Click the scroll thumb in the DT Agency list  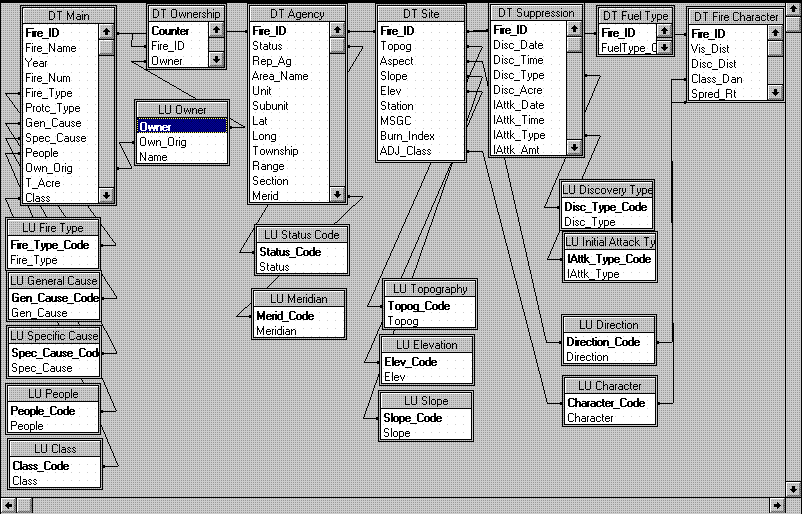337,45
